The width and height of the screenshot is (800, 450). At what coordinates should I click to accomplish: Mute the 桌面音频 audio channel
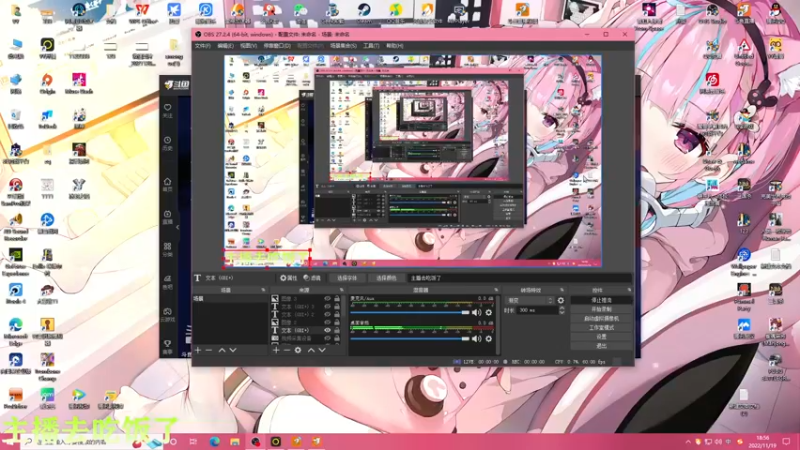coord(477,339)
